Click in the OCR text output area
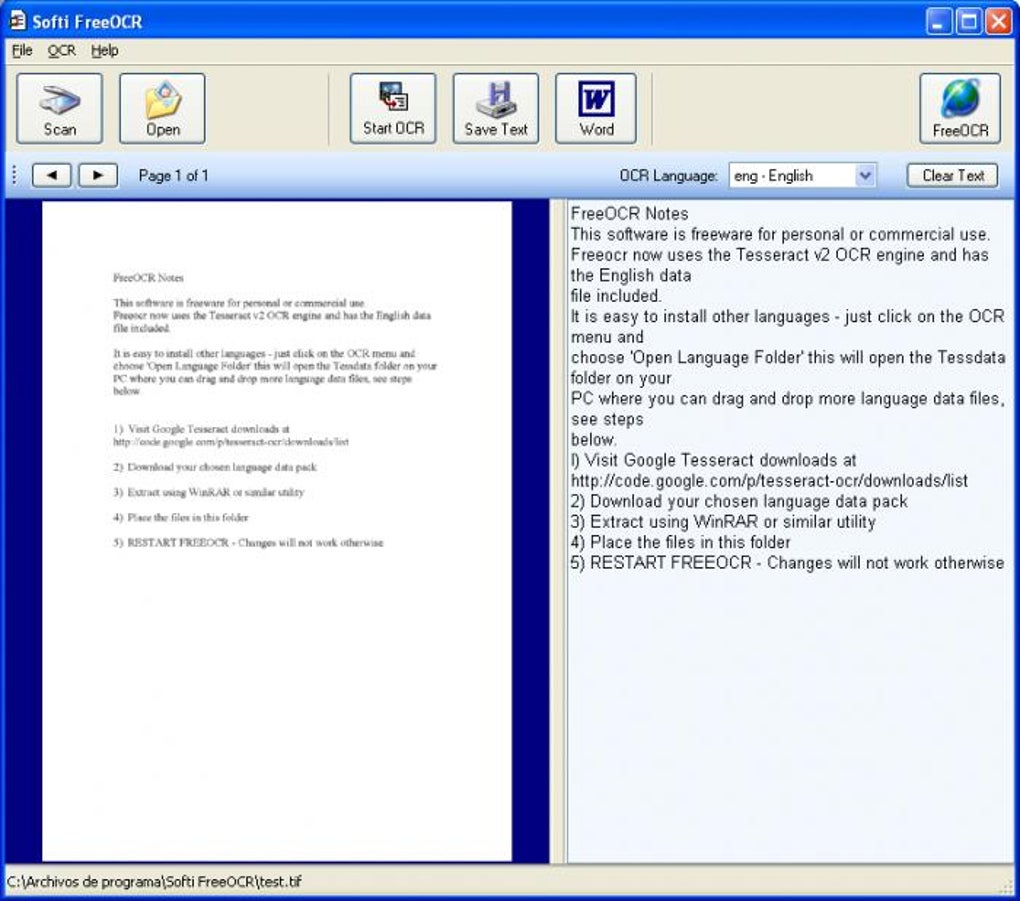The height and width of the screenshot is (901, 1020). coord(790,531)
